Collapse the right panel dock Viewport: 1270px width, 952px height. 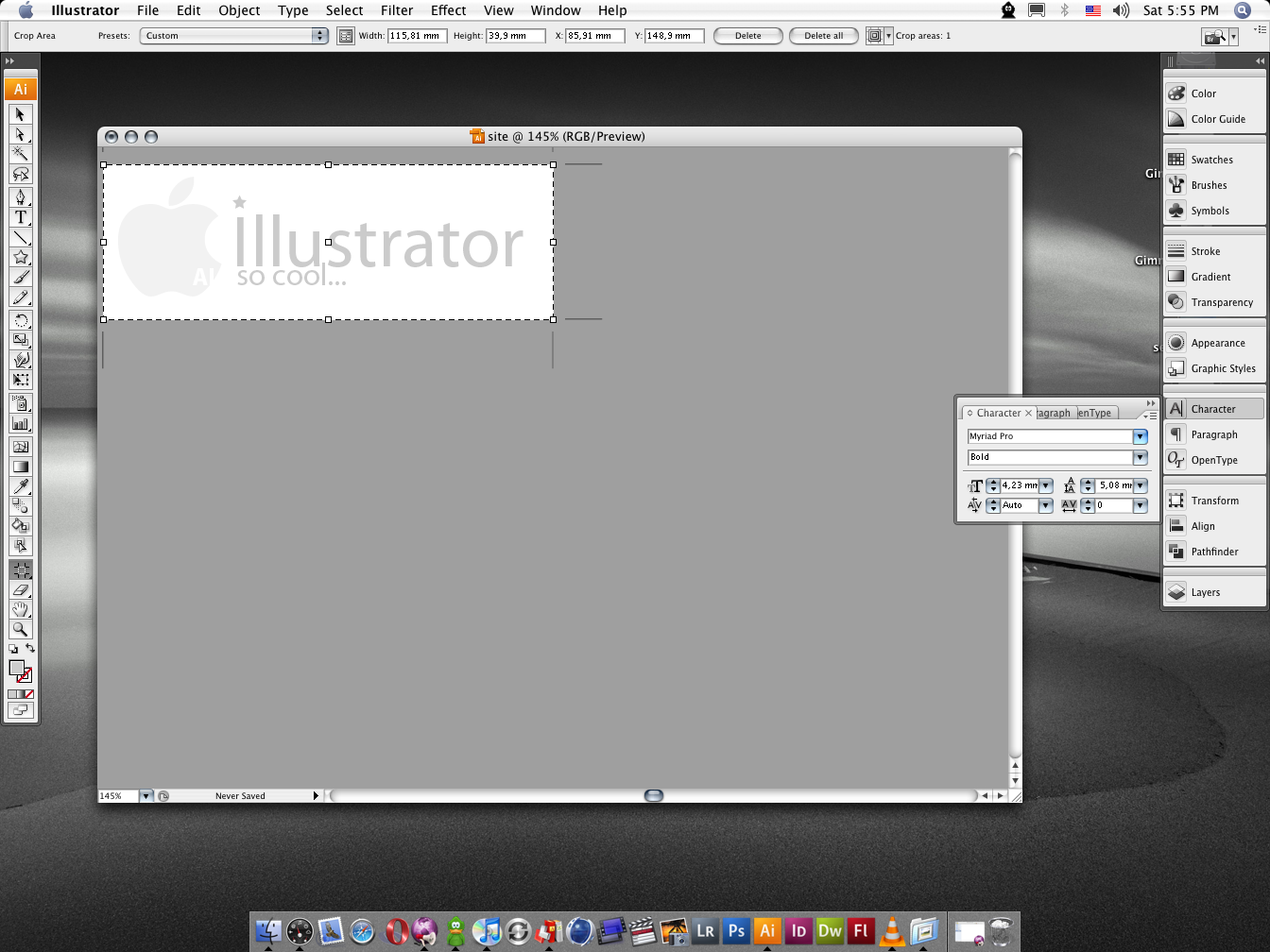1259,60
